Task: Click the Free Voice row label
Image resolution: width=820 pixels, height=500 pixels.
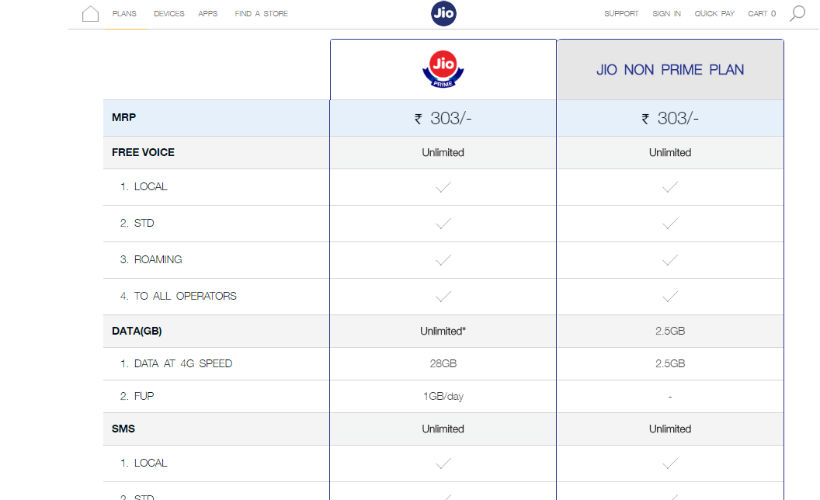Action: [143, 152]
